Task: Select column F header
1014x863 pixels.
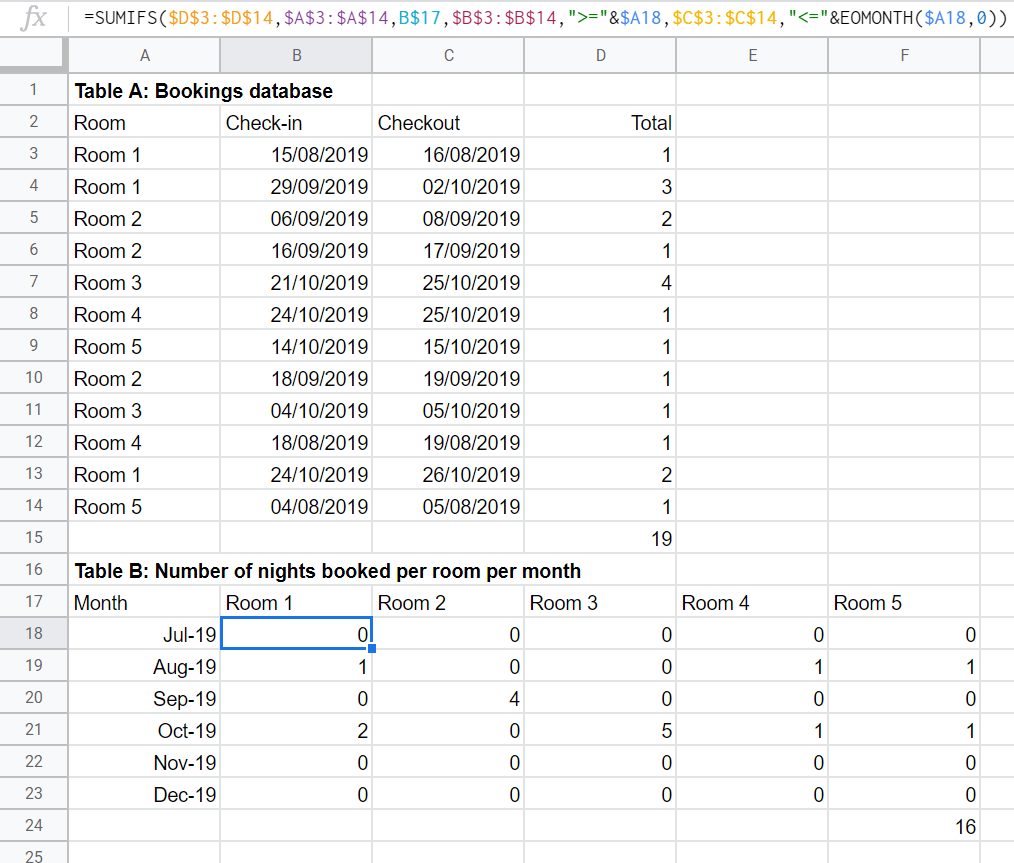Action: 904,56
